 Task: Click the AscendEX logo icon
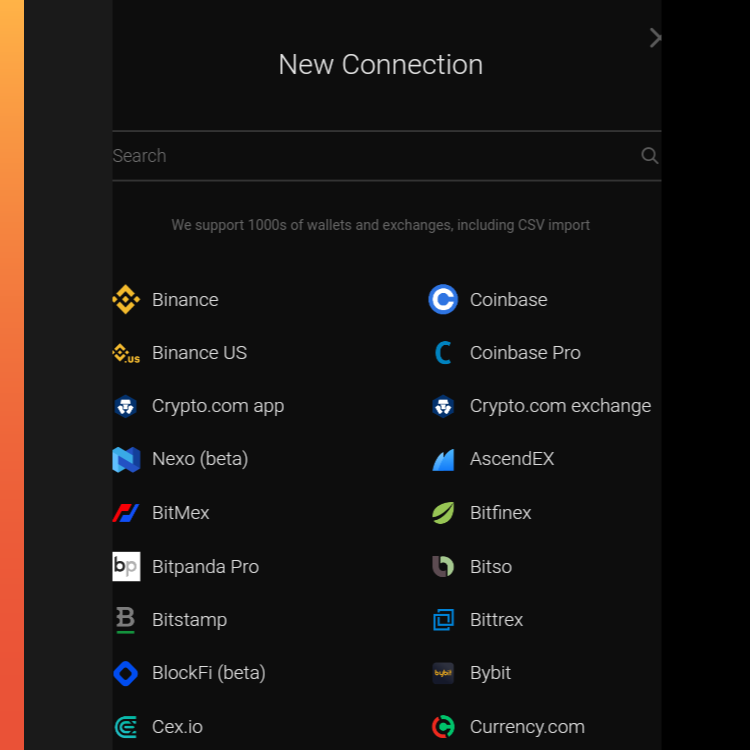[443, 460]
